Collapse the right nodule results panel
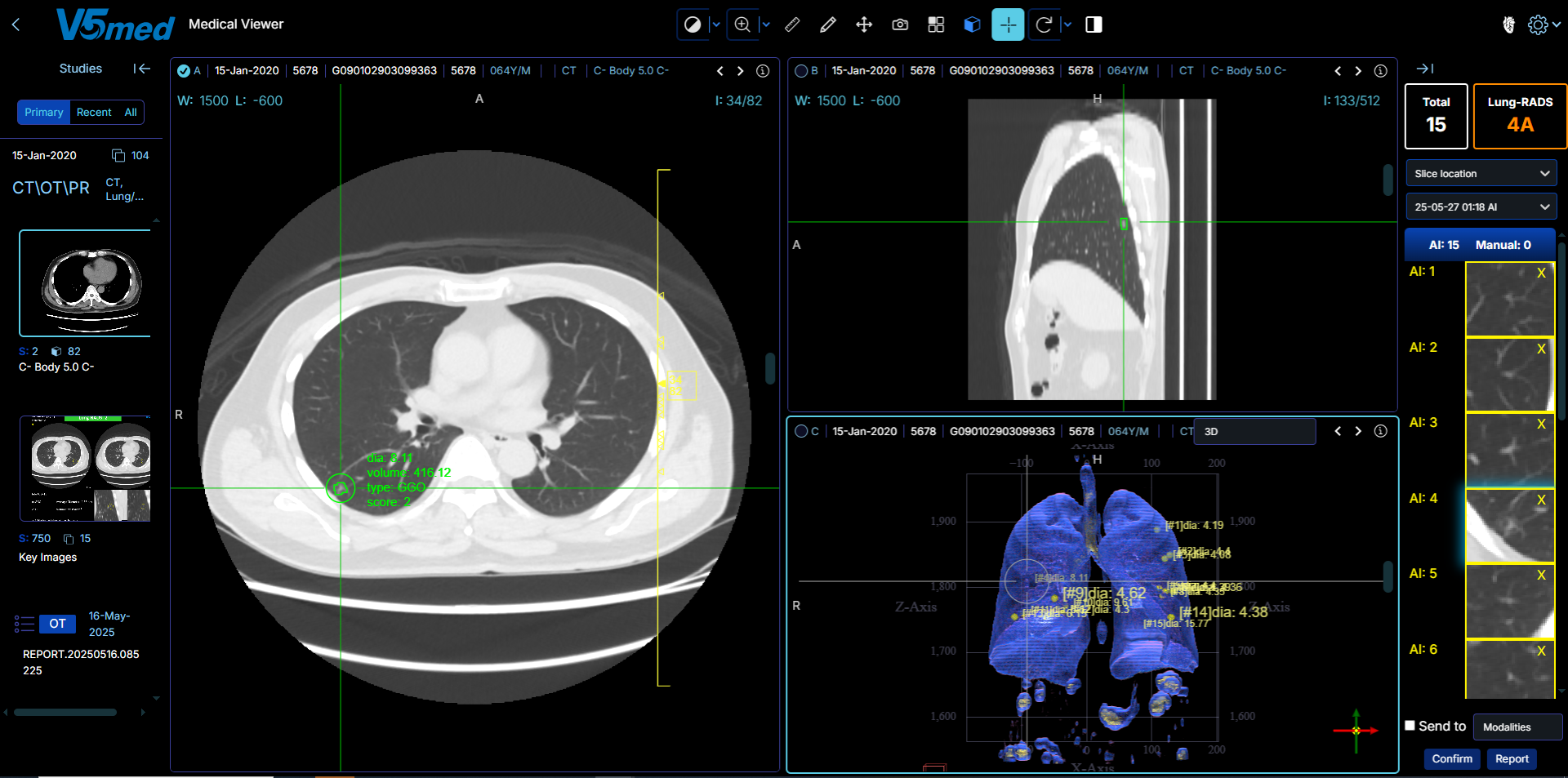 (1425, 69)
